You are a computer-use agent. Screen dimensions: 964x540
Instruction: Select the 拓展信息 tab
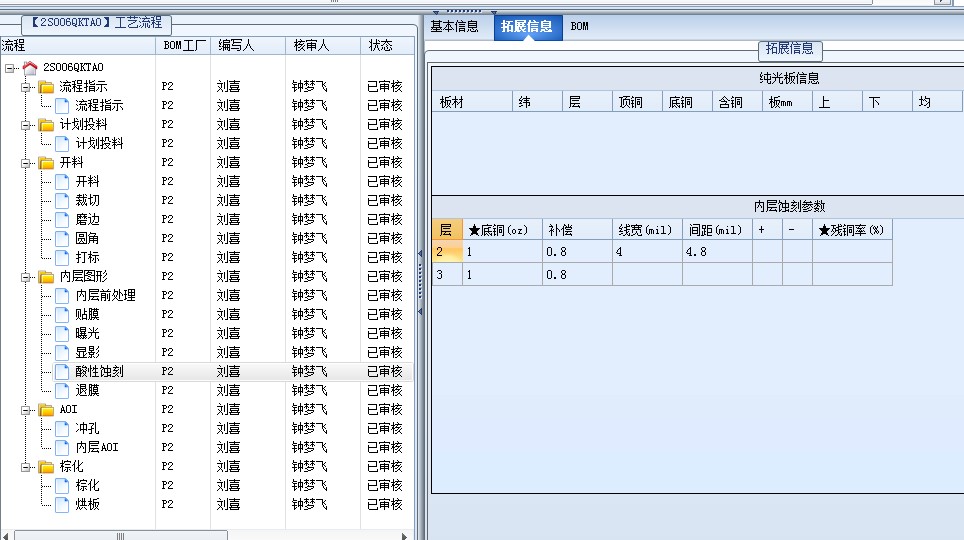[527, 27]
